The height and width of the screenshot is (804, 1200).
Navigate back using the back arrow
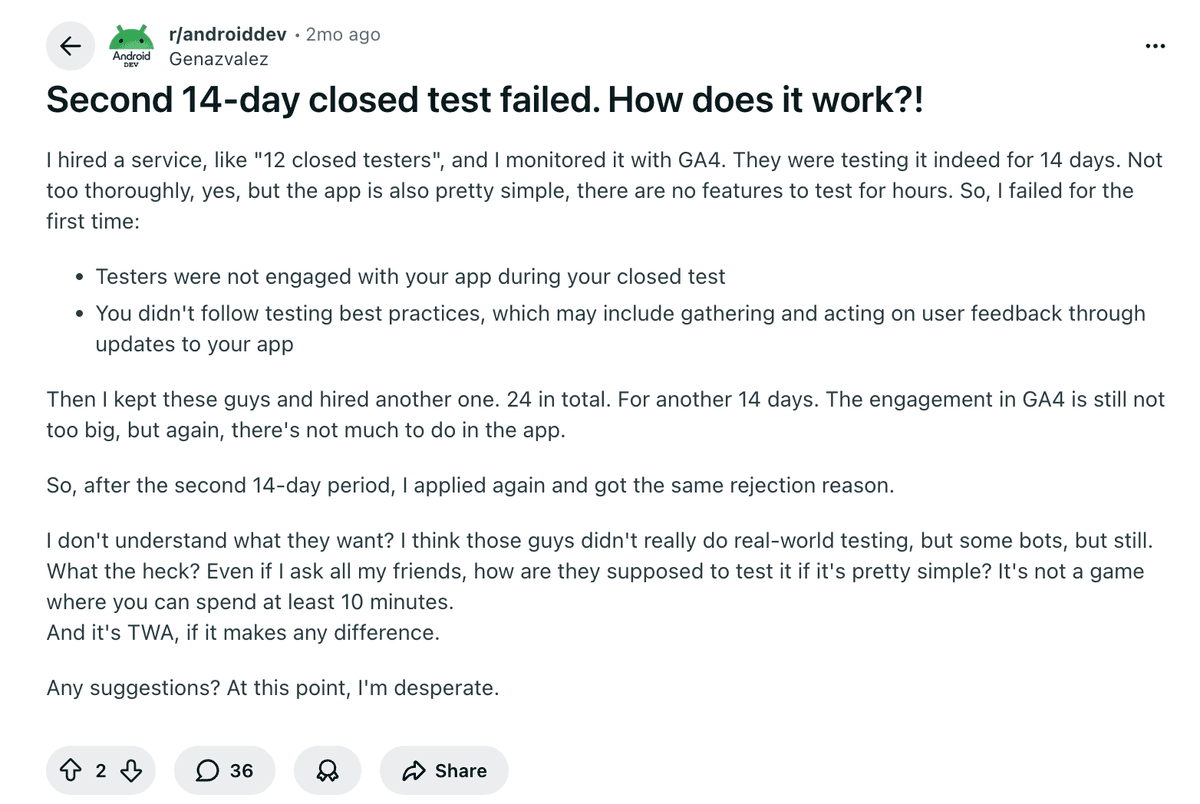click(70, 46)
